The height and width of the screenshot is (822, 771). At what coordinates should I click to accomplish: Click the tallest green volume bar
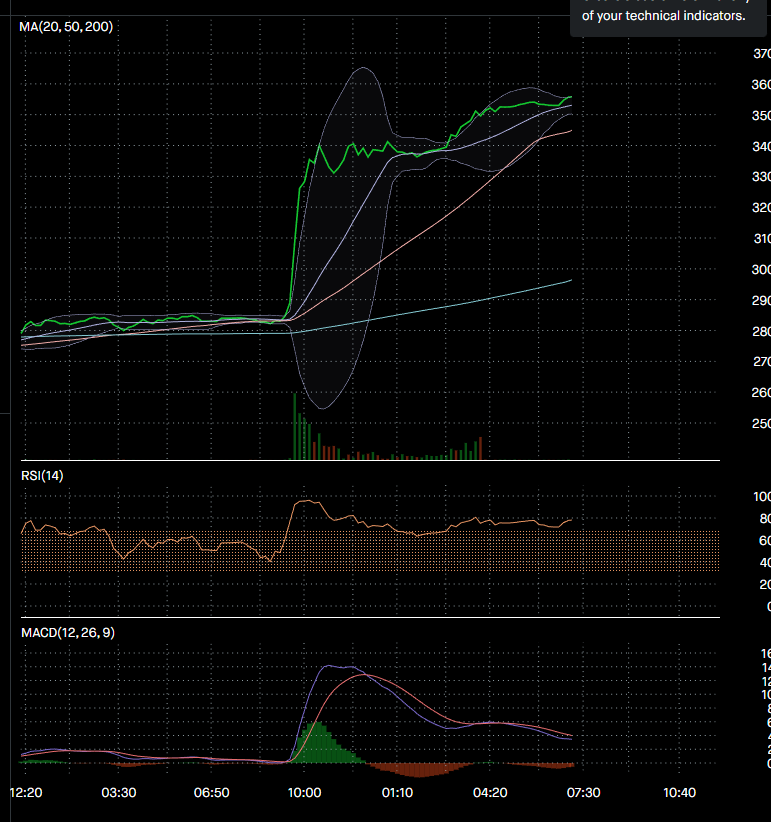[x=295, y=426]
